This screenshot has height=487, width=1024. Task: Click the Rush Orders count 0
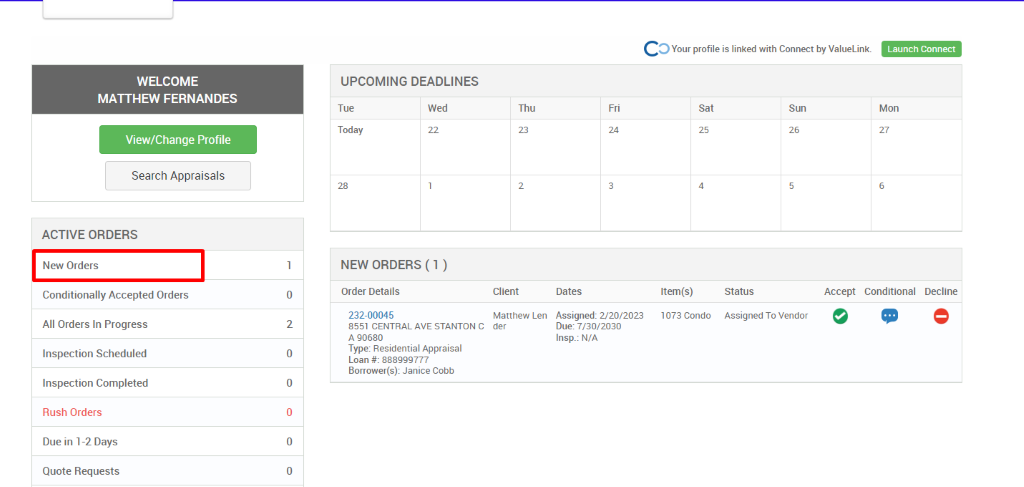pos(289,413)
